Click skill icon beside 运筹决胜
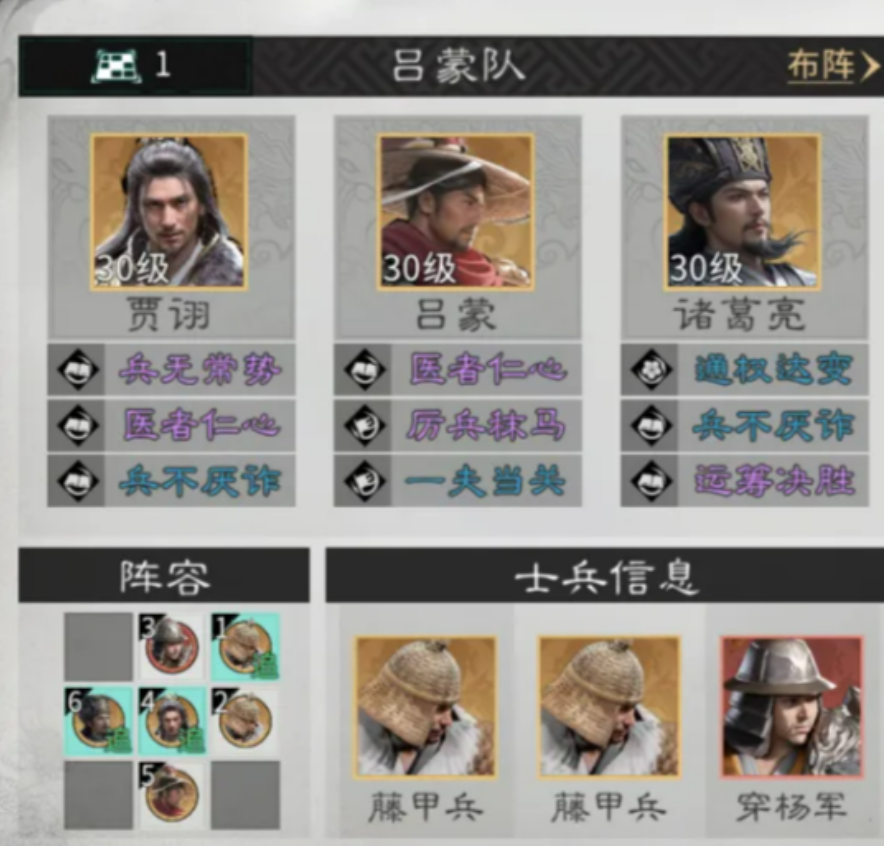The image size is (884, 846). [651, 481]
